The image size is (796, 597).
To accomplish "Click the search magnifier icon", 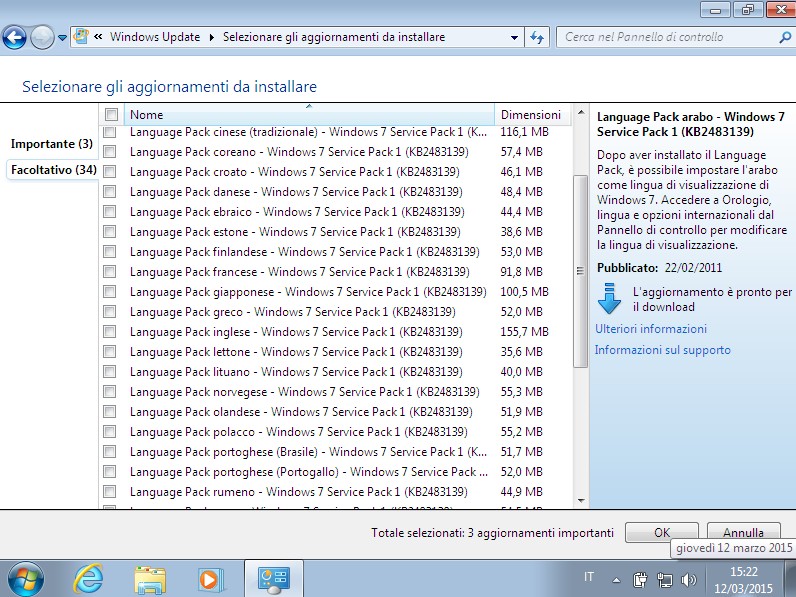I will click(x=784, y=37).
